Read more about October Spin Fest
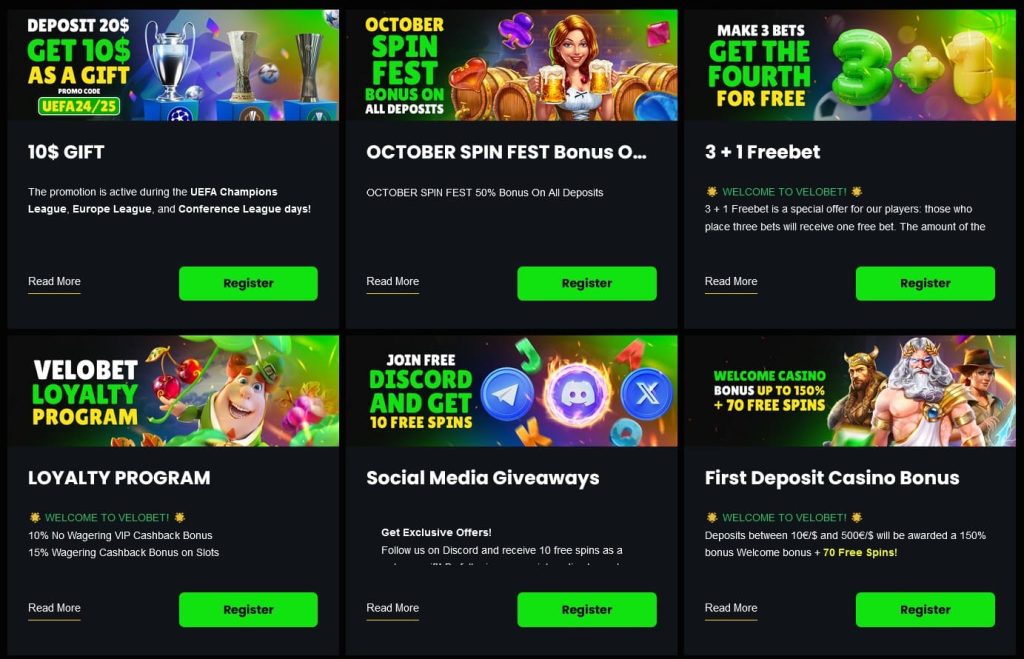This screenshot has width=1024, height=659. coord(392,281)
